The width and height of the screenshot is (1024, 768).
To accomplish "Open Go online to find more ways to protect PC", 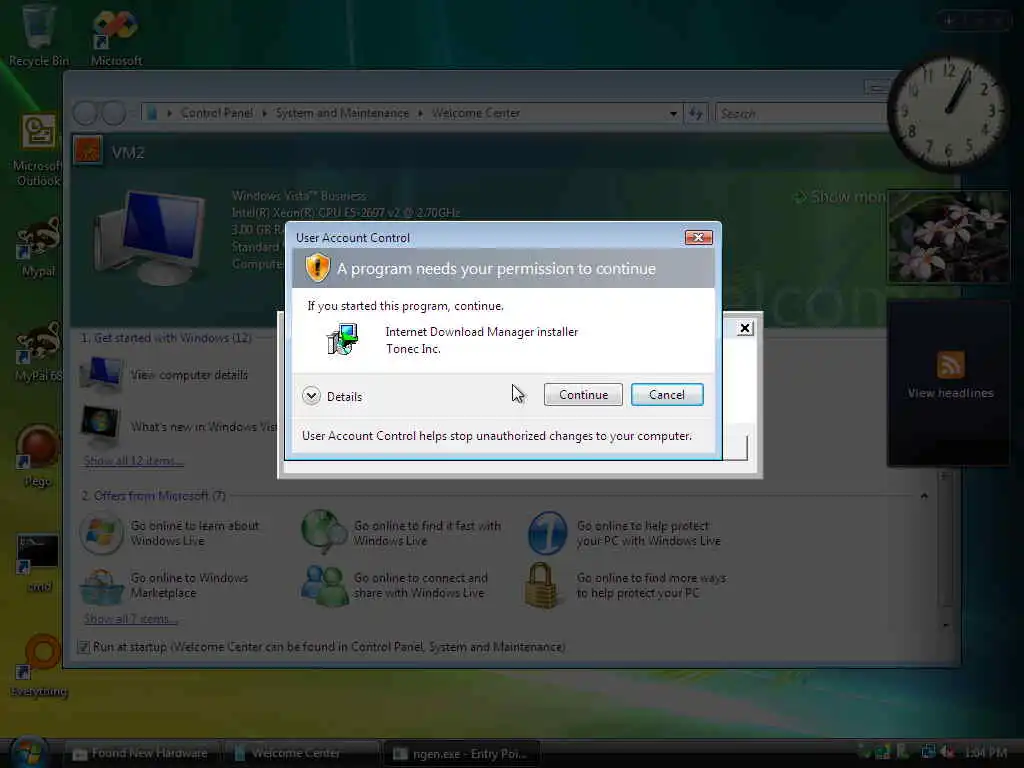I will click(x=626, y=585).
